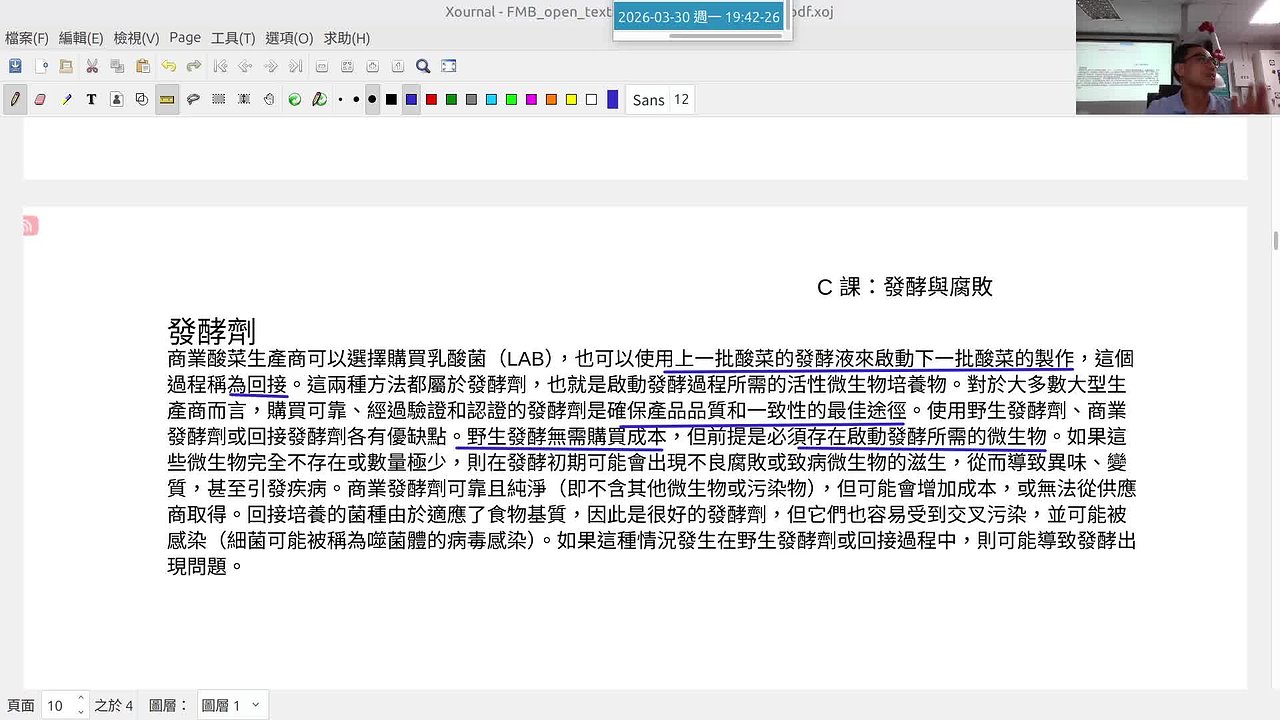The image size is (1280, 720).
Task: Restore default tool options (green icon)
Action: (x=295, y=99)
